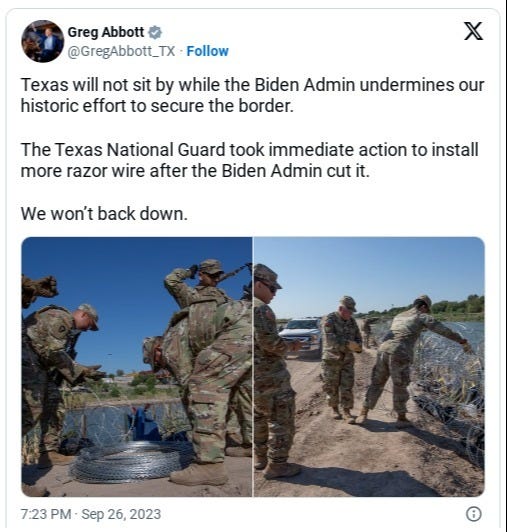This screenshot has height=532, width=507.
Task: Enlarge the left photo of soldiers unloading wire
Action: (x=137, y=367)
